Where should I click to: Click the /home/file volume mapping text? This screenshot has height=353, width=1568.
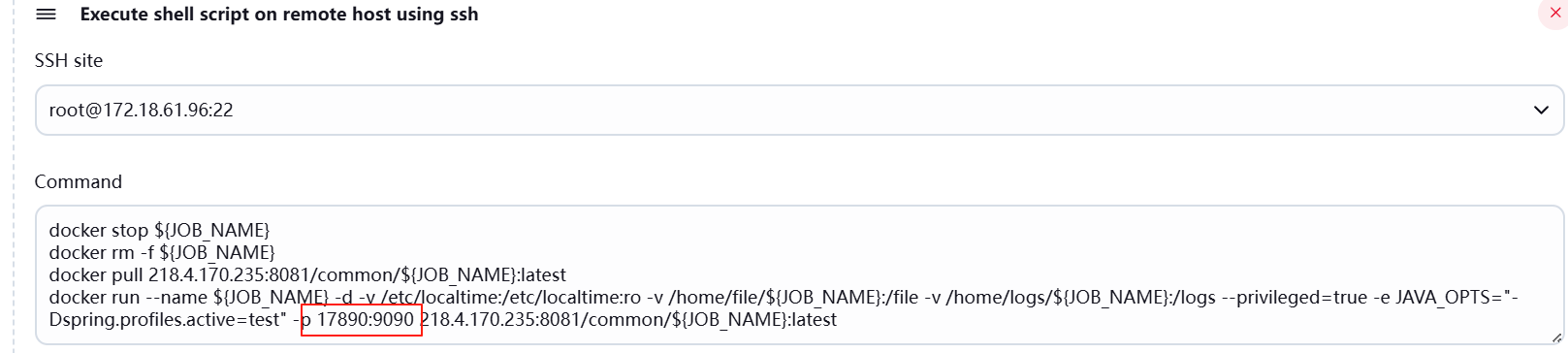tap(795, 297)
